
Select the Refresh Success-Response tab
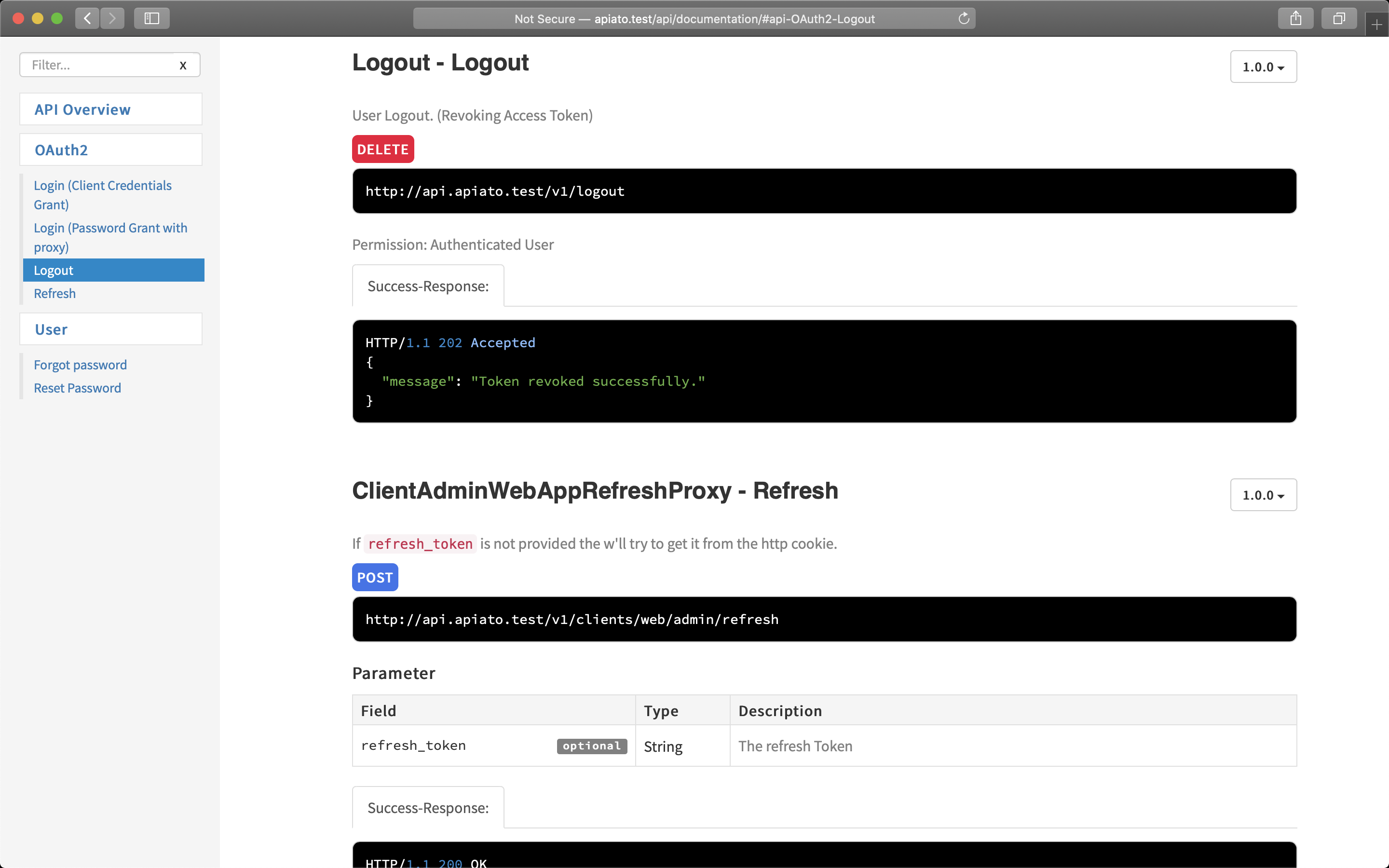point(428,808)
